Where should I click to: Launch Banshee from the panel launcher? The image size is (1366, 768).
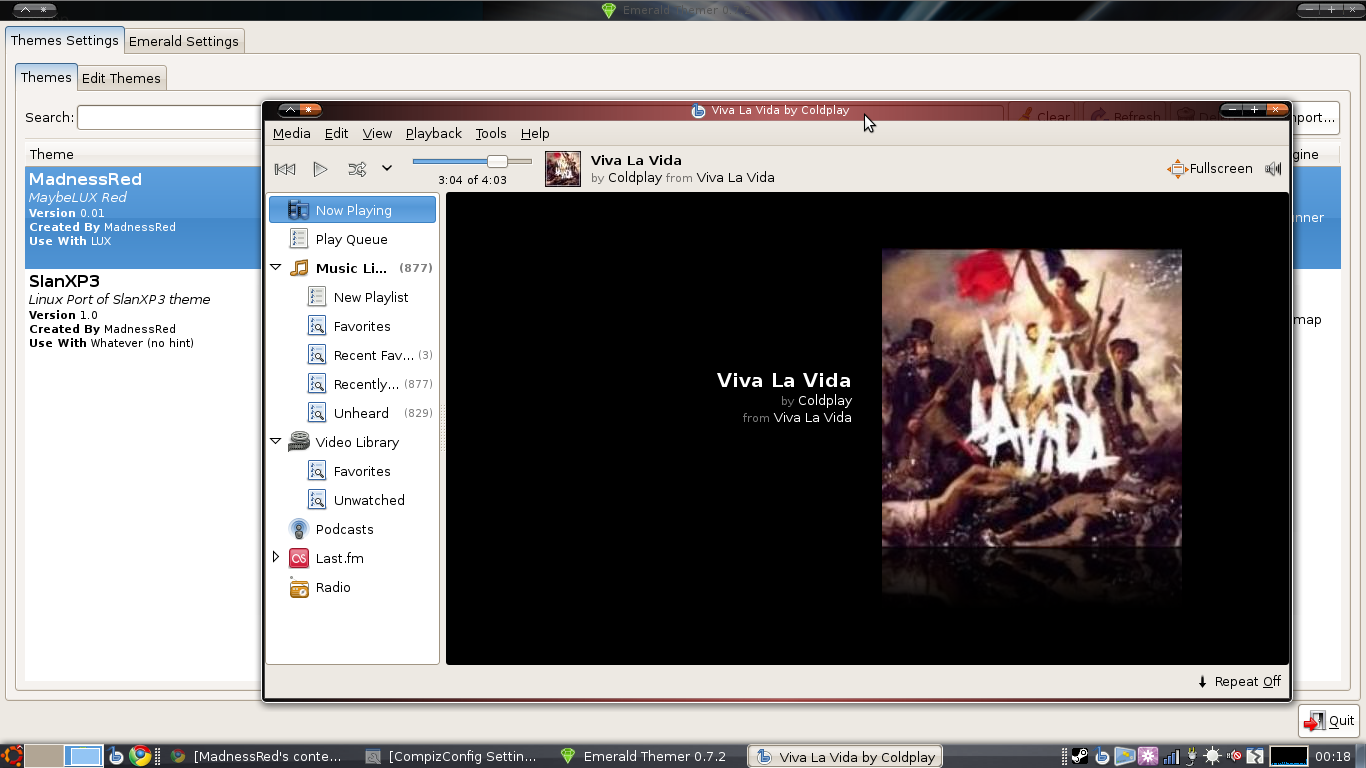coord(116,756)
